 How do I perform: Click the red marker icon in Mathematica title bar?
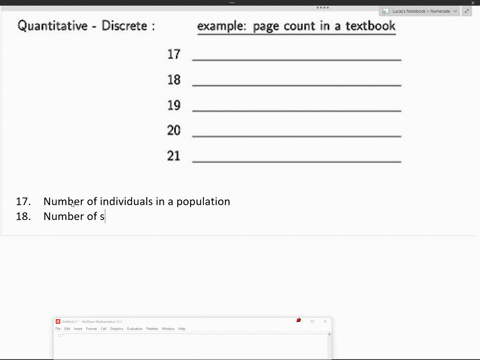click(299, 321)
